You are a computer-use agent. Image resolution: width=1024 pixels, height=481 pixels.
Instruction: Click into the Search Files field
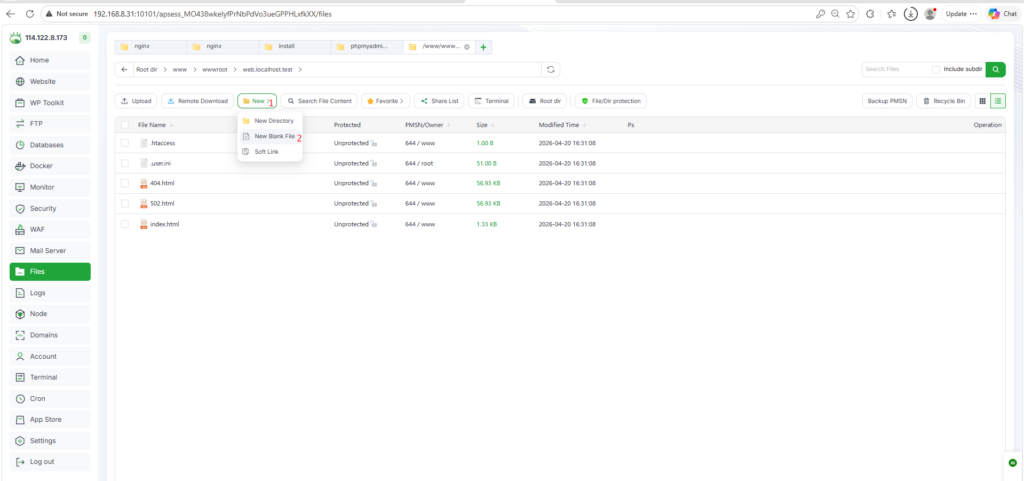pos(895,69)
